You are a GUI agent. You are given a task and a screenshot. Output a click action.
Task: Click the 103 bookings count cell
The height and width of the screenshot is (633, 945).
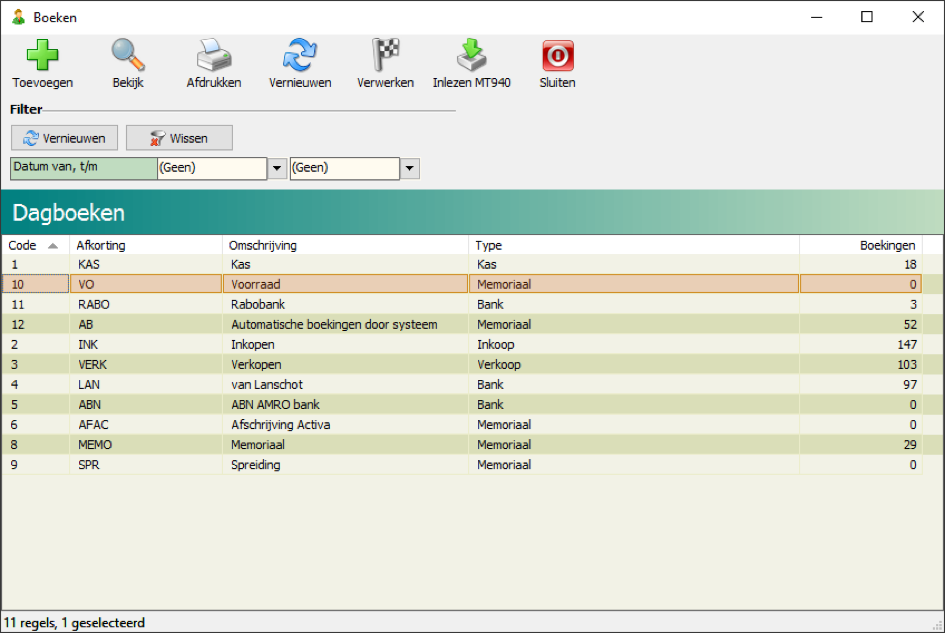point(861,365)
